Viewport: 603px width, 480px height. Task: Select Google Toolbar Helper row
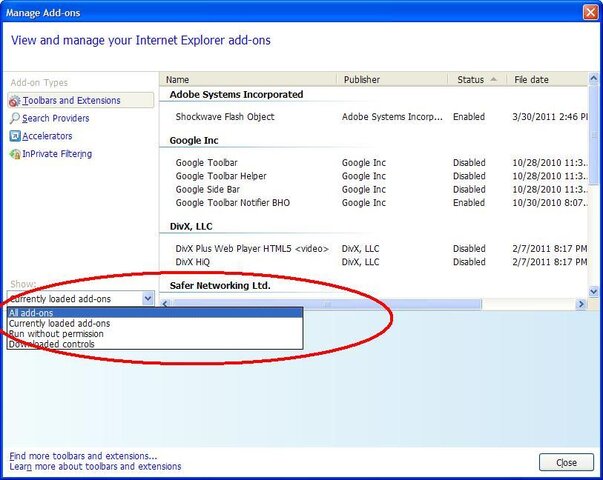[374, 176]
